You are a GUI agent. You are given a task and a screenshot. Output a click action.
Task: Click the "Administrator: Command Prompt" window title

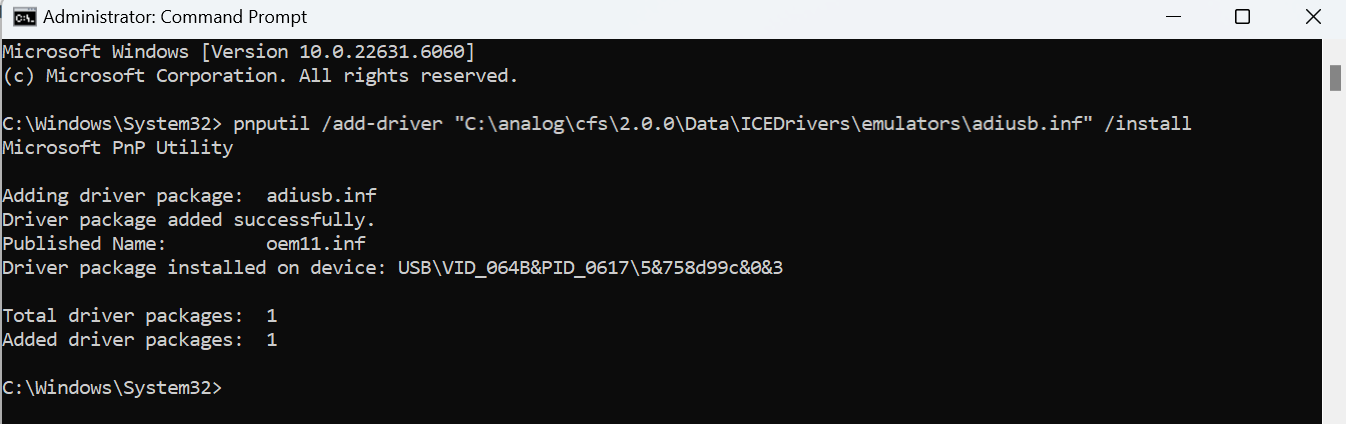tap(175, 17)
